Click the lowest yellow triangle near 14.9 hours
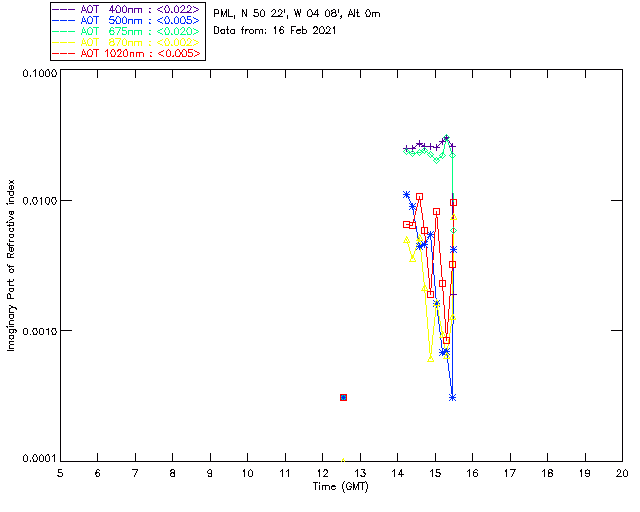 point(431,359)
